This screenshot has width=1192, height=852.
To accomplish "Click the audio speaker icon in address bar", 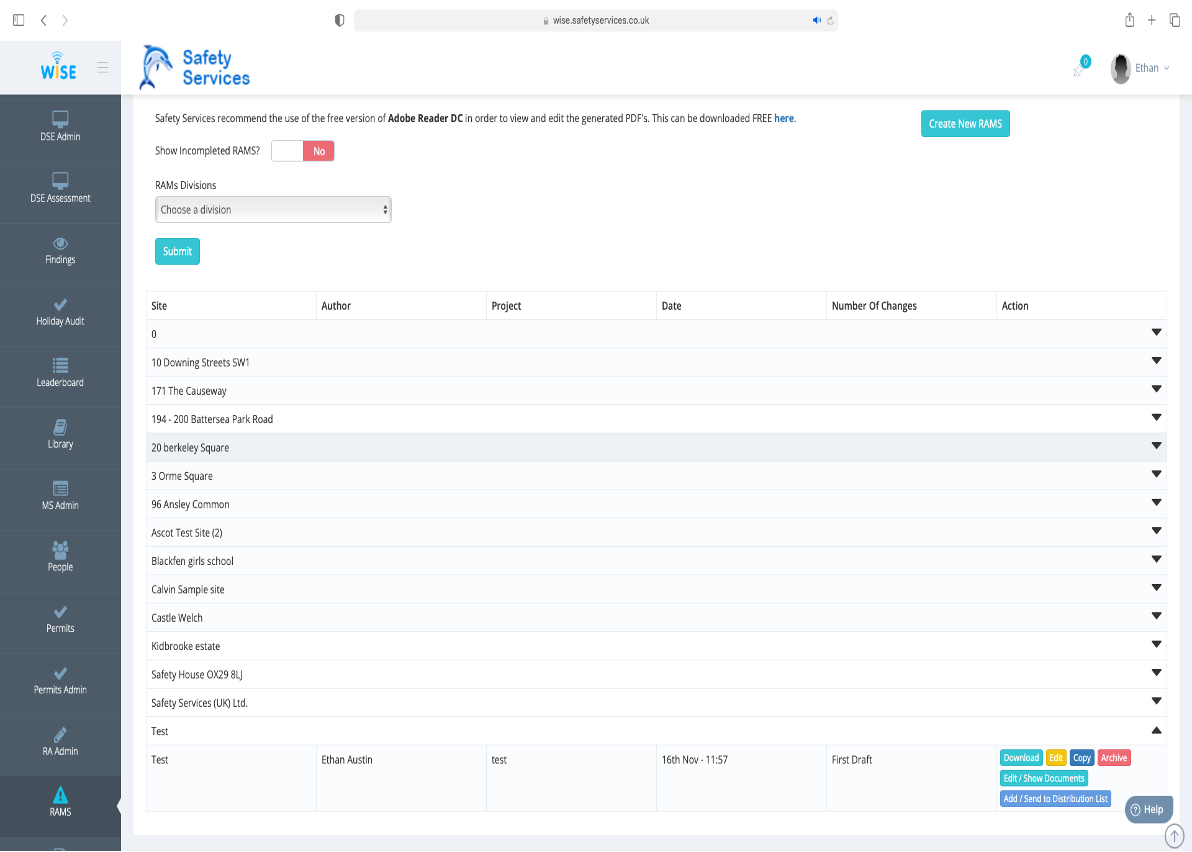I will tap(816, 21).
